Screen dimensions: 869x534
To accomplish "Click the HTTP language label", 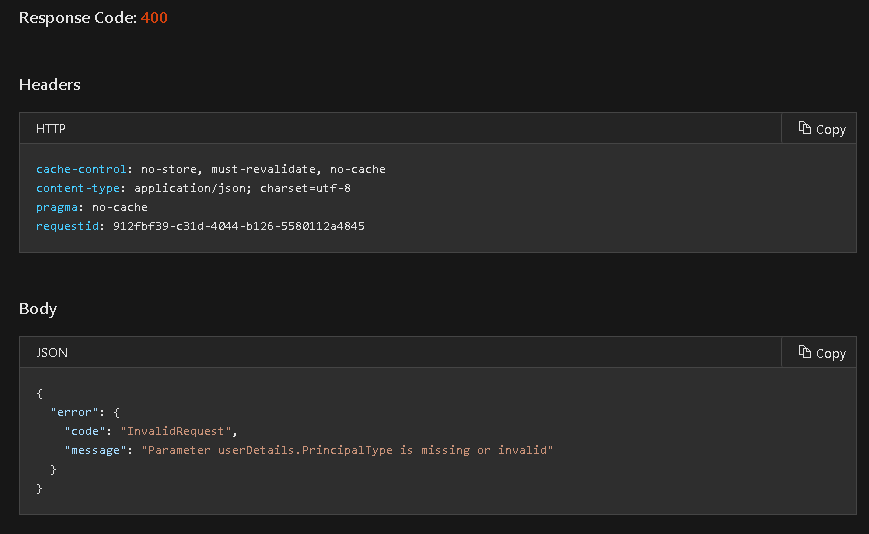I will [x=51, y=129].
